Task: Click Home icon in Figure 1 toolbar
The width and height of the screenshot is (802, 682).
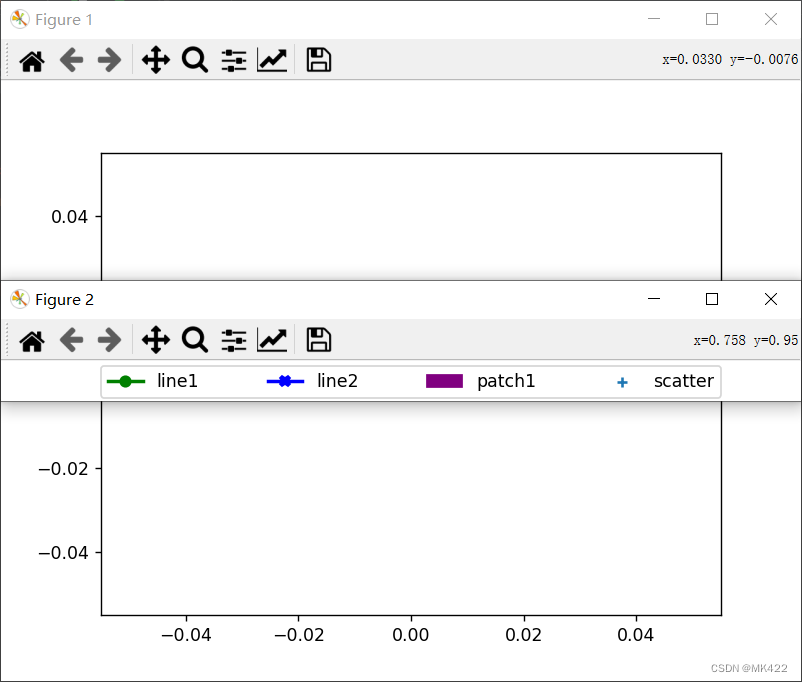Action: click(32, 61)
